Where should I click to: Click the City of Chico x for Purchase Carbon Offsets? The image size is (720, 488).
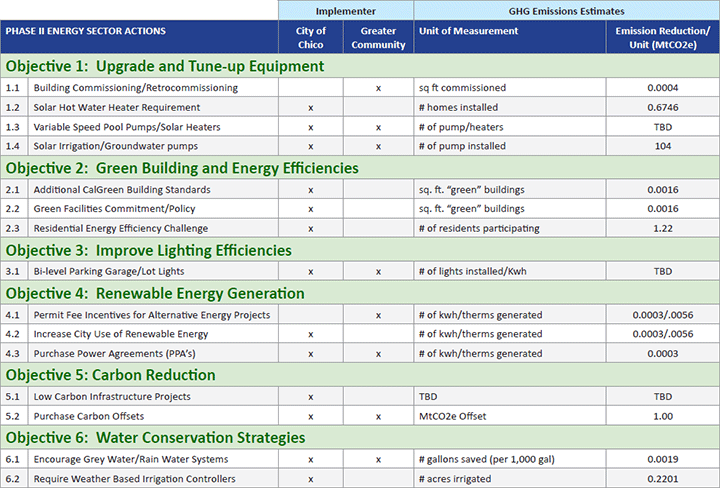pyautogui.click(x=311, y=416)
